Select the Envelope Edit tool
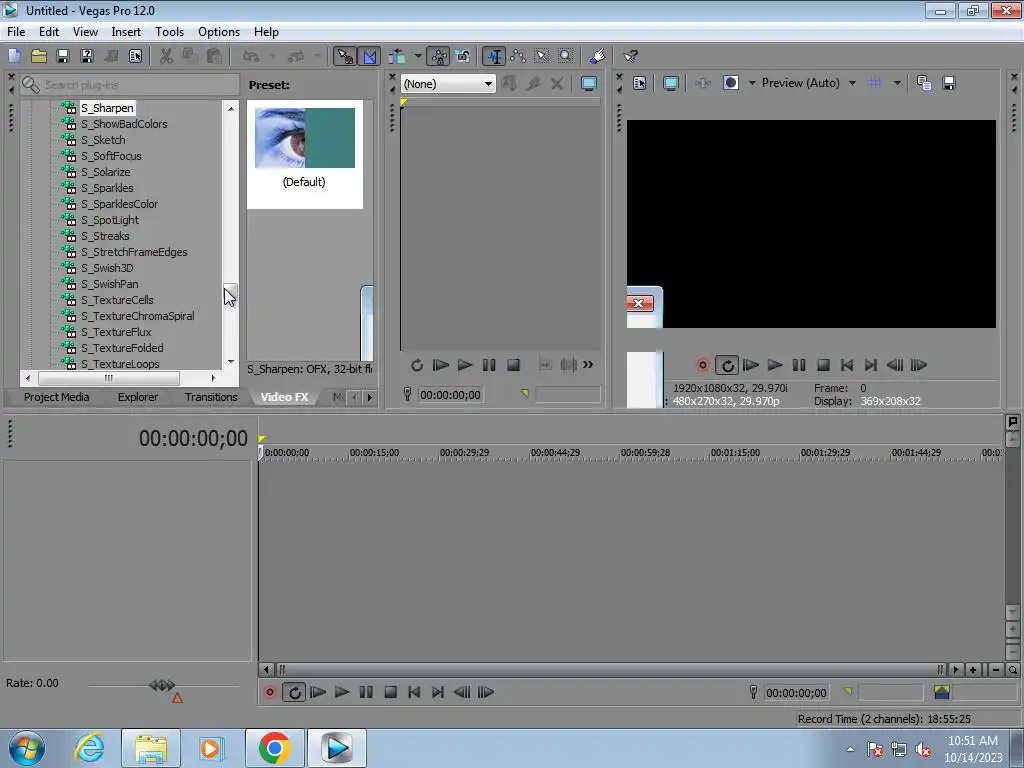 point(518,56)
